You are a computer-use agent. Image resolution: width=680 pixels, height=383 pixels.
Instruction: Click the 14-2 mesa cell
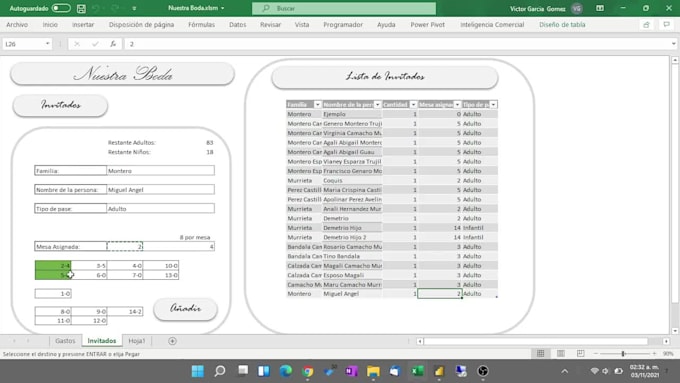pyautogui.click(x=125, y=311)
